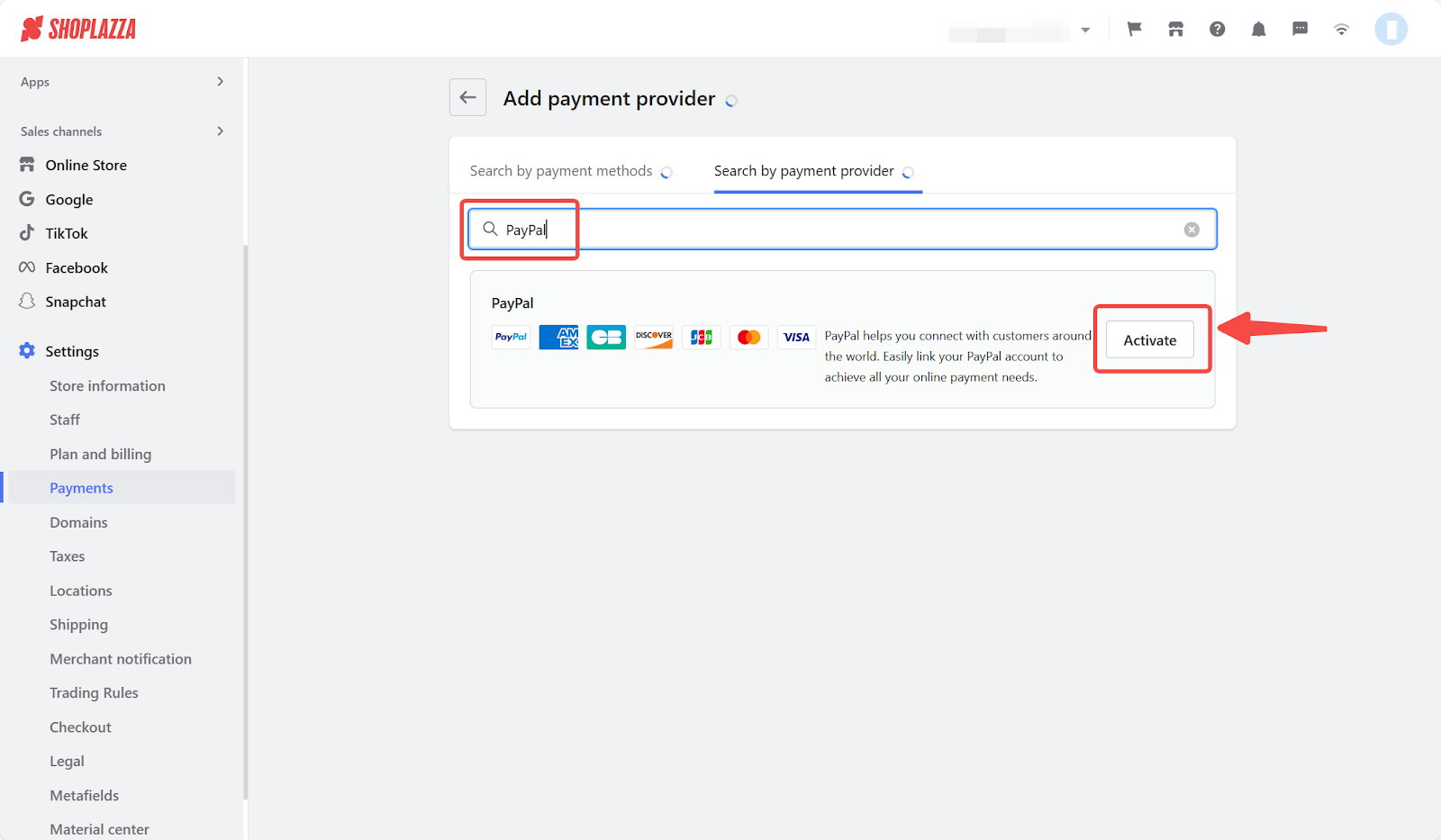
Task: Open the chat message icon
Action: pyautogui.click(x=1301, y=29)
